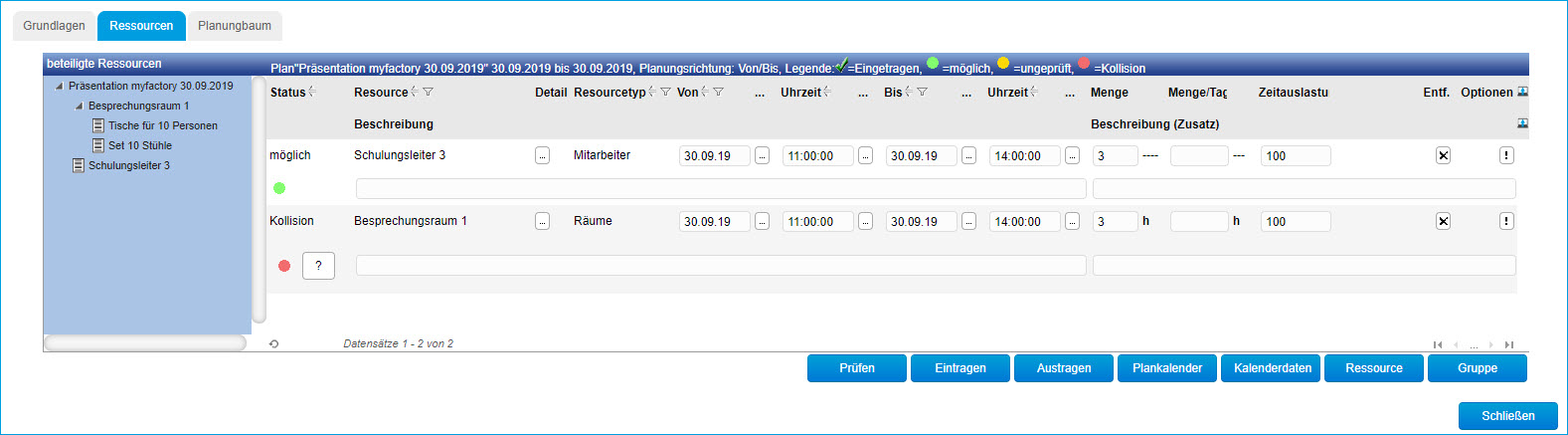Click the document icon beside Tische für 10 Personen
Image resolution: width=1568 pixels, height=435 pixels.
(98, 125)
